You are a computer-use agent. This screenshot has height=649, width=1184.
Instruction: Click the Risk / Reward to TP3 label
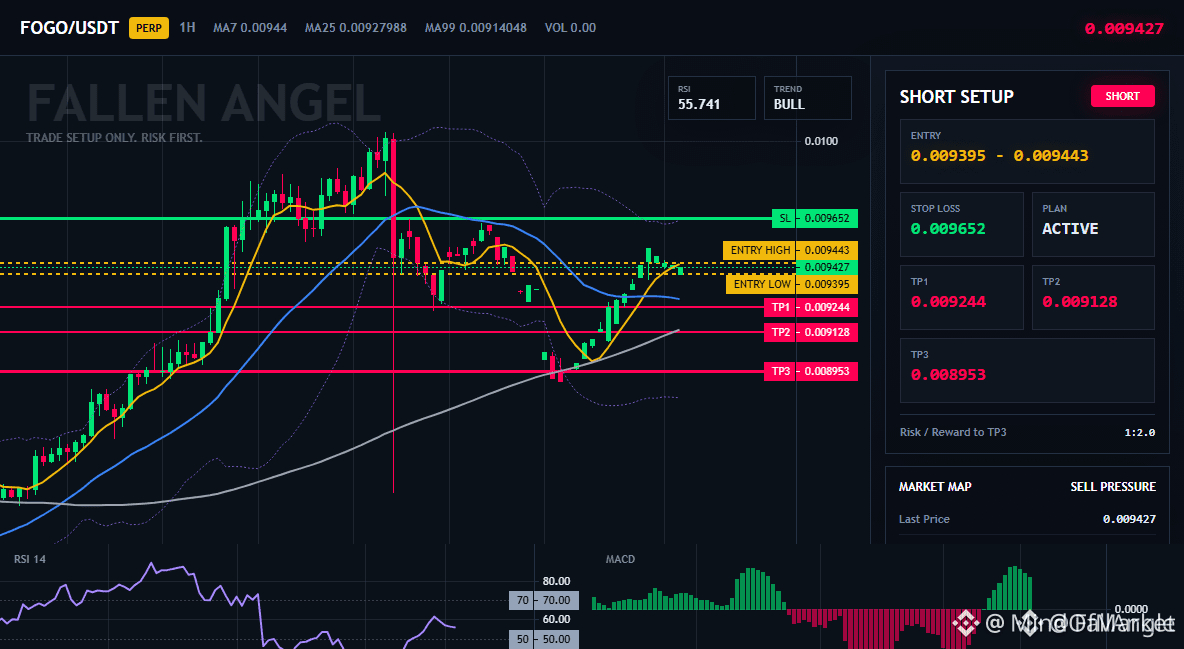coord(953,432)
